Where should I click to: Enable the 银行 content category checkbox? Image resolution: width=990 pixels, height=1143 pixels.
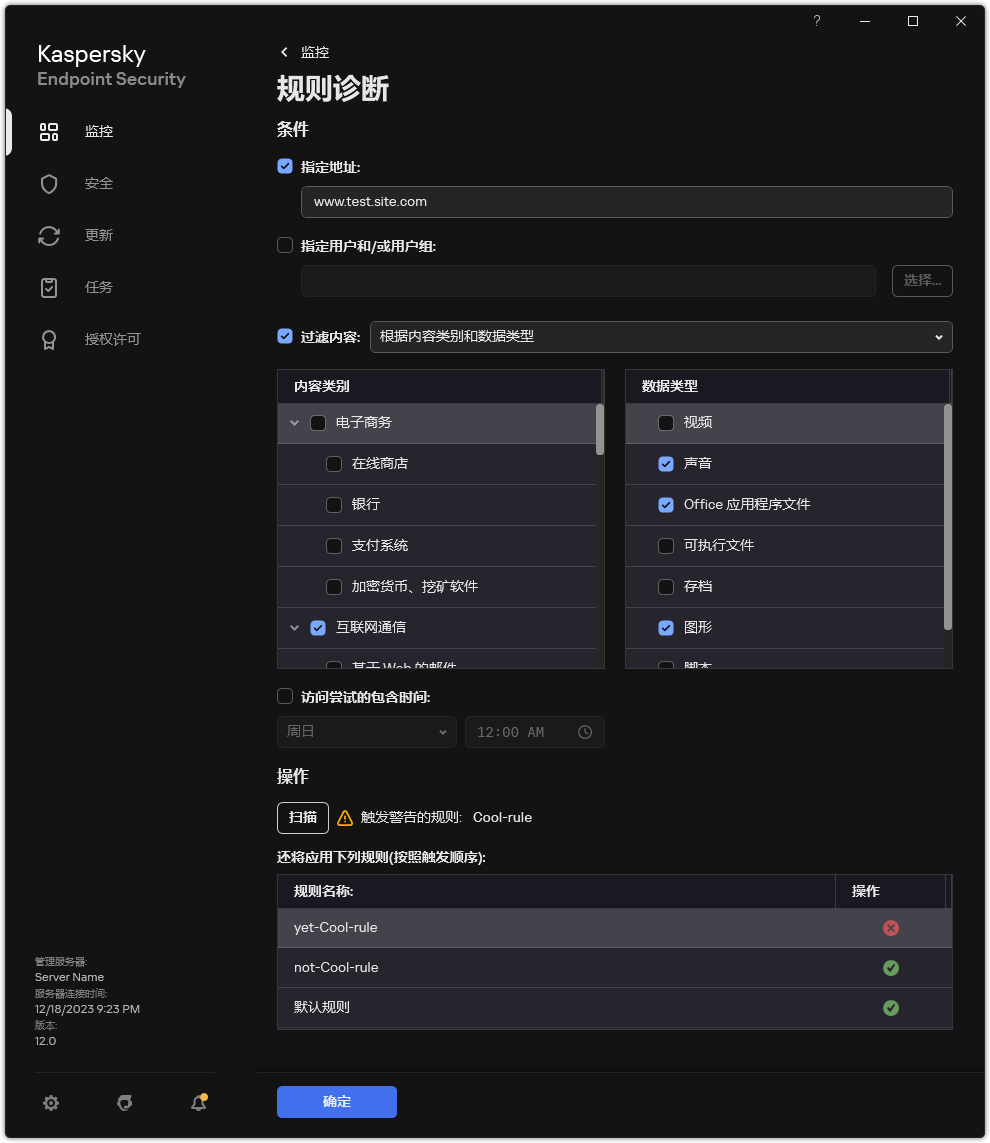[334, 504]
